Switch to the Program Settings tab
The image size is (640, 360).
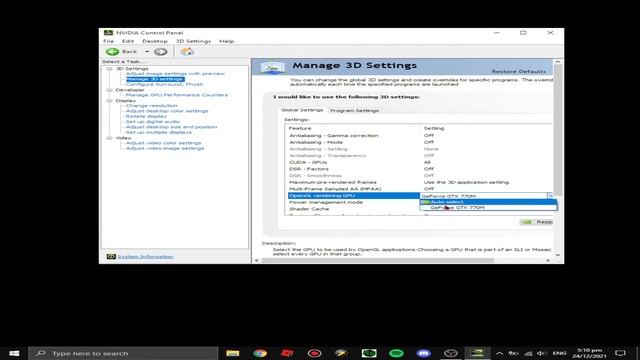point(354,111)
